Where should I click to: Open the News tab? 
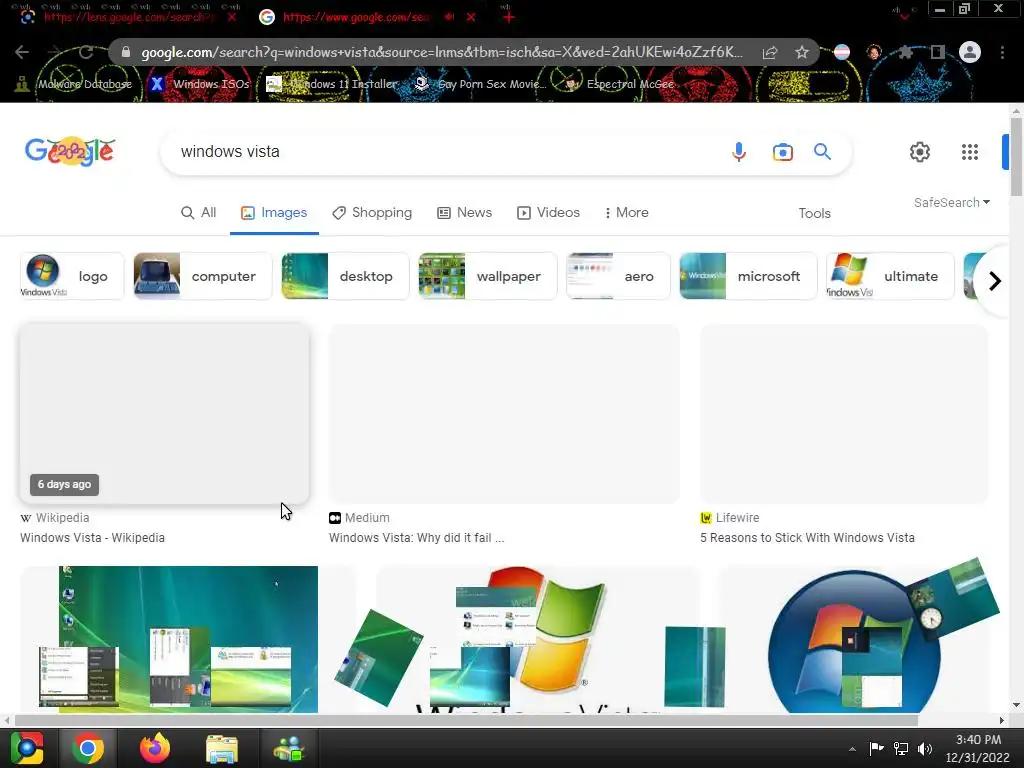464,213
